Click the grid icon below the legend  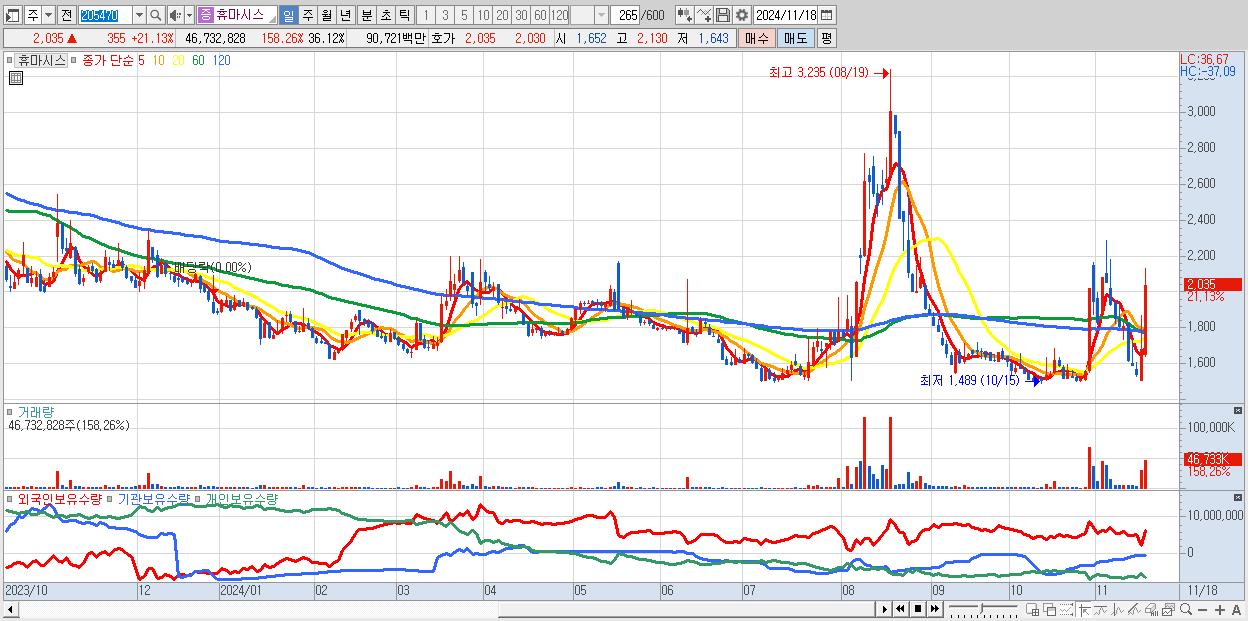point(15,77)
